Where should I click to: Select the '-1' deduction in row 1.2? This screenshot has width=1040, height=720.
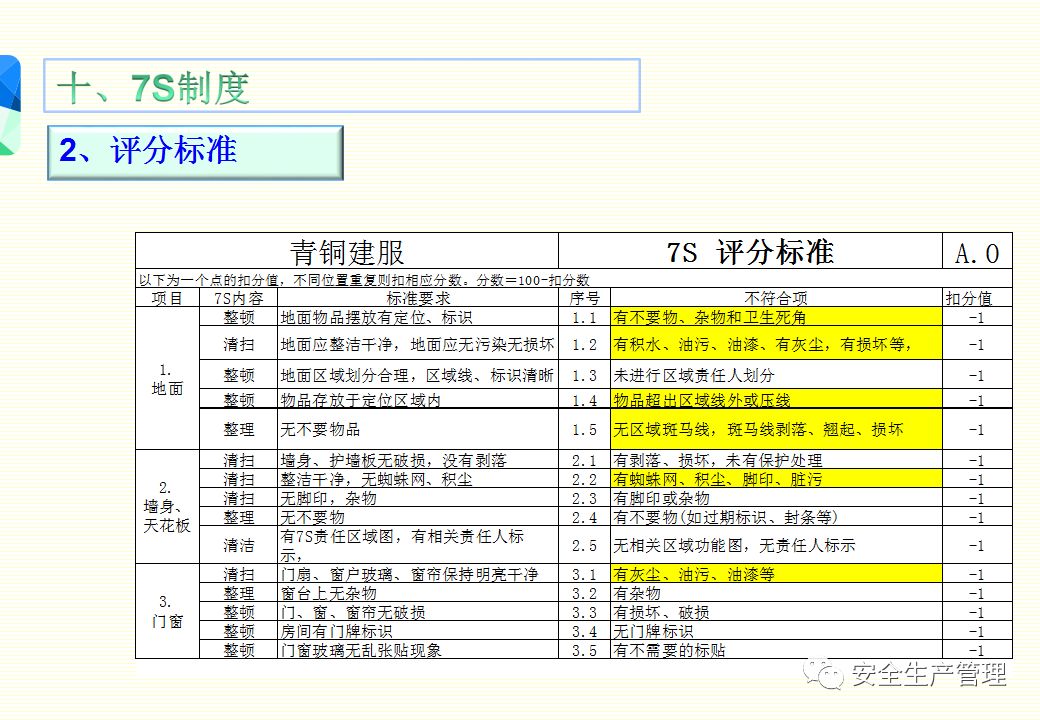click(x=977, y=343)
